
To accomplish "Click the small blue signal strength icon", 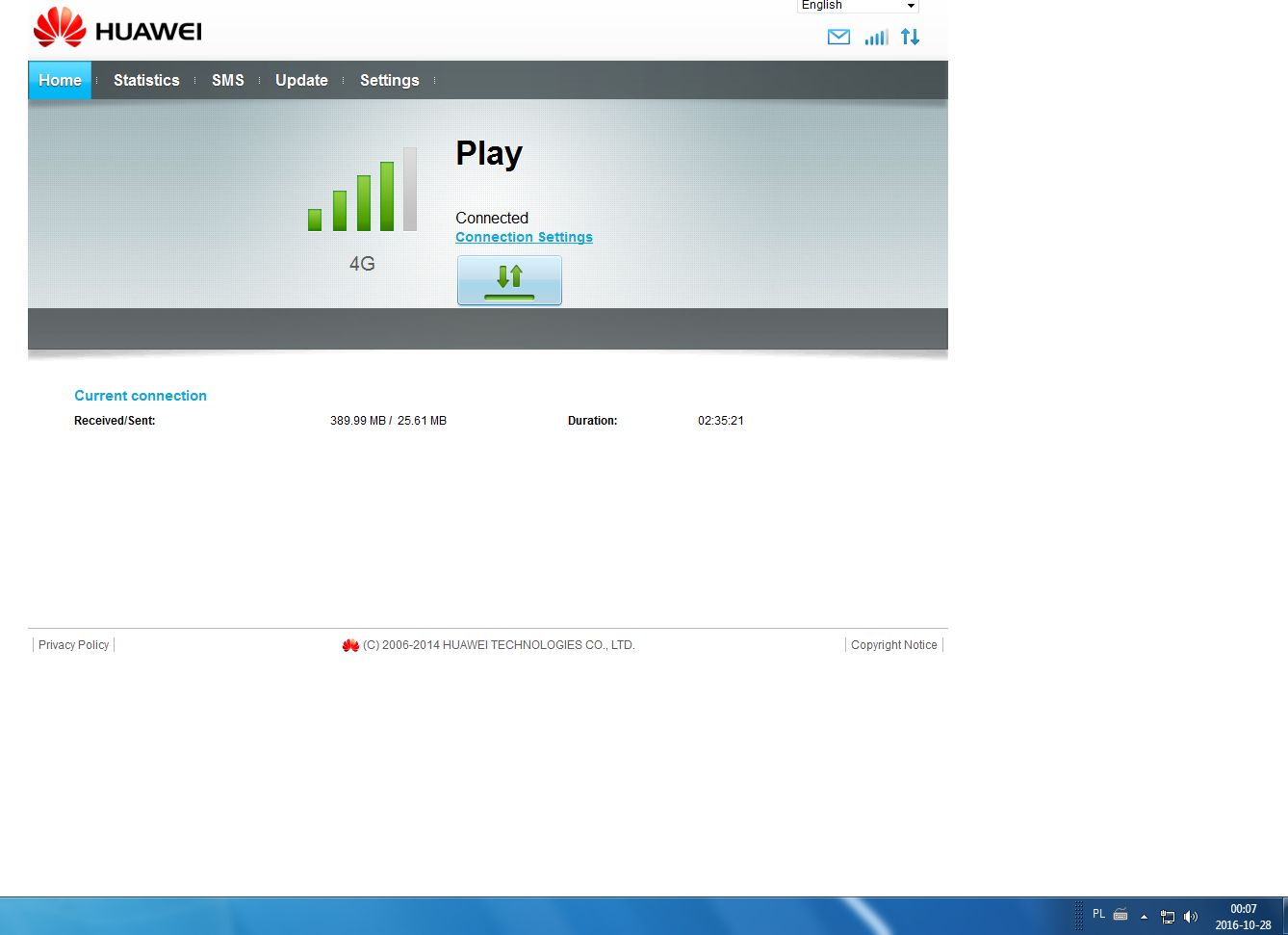I will tap(876, 38).
